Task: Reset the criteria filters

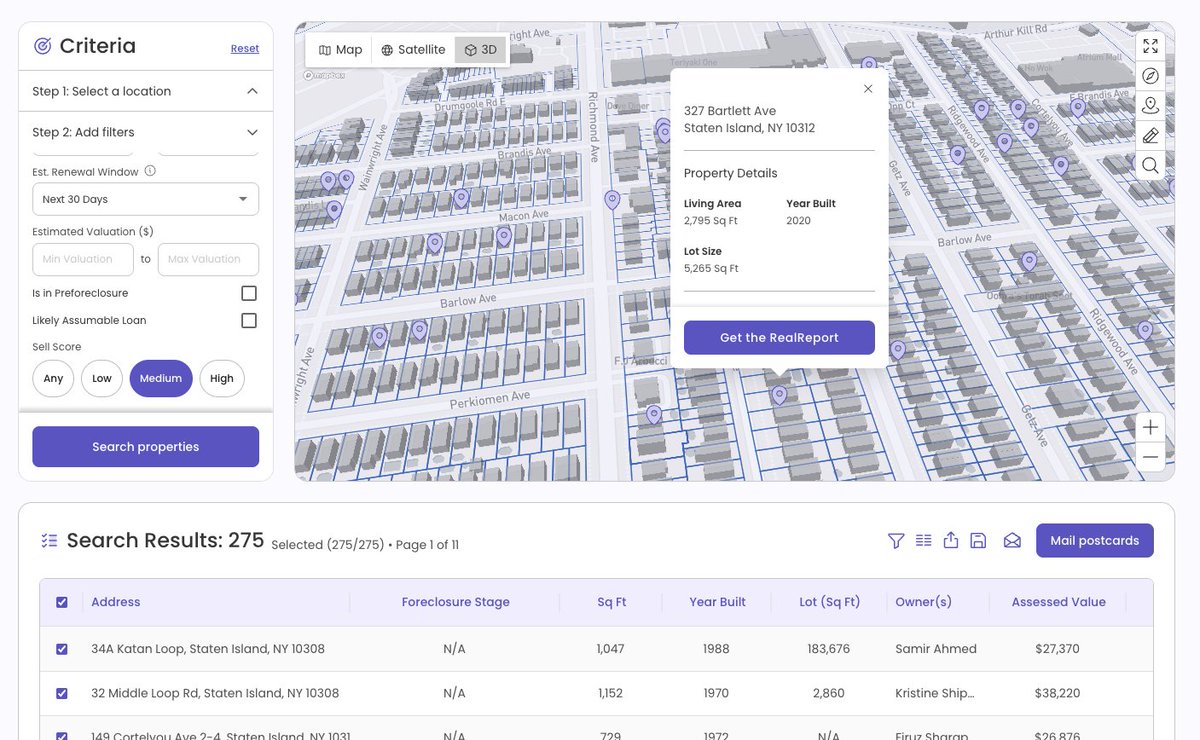Action: [x=245, y=48]
